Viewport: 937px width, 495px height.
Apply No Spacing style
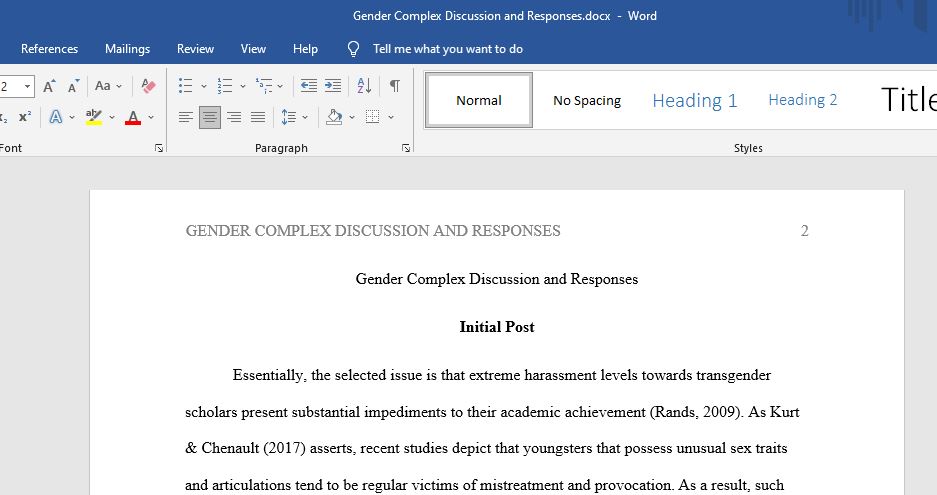click(587, 100)
